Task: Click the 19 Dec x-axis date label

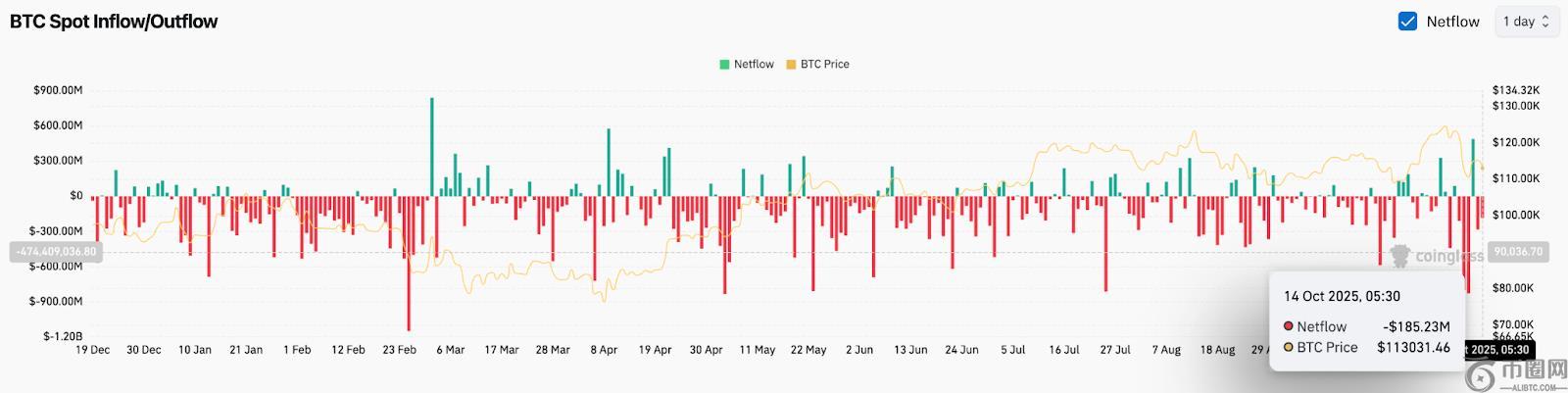Action: click(93, 350)
